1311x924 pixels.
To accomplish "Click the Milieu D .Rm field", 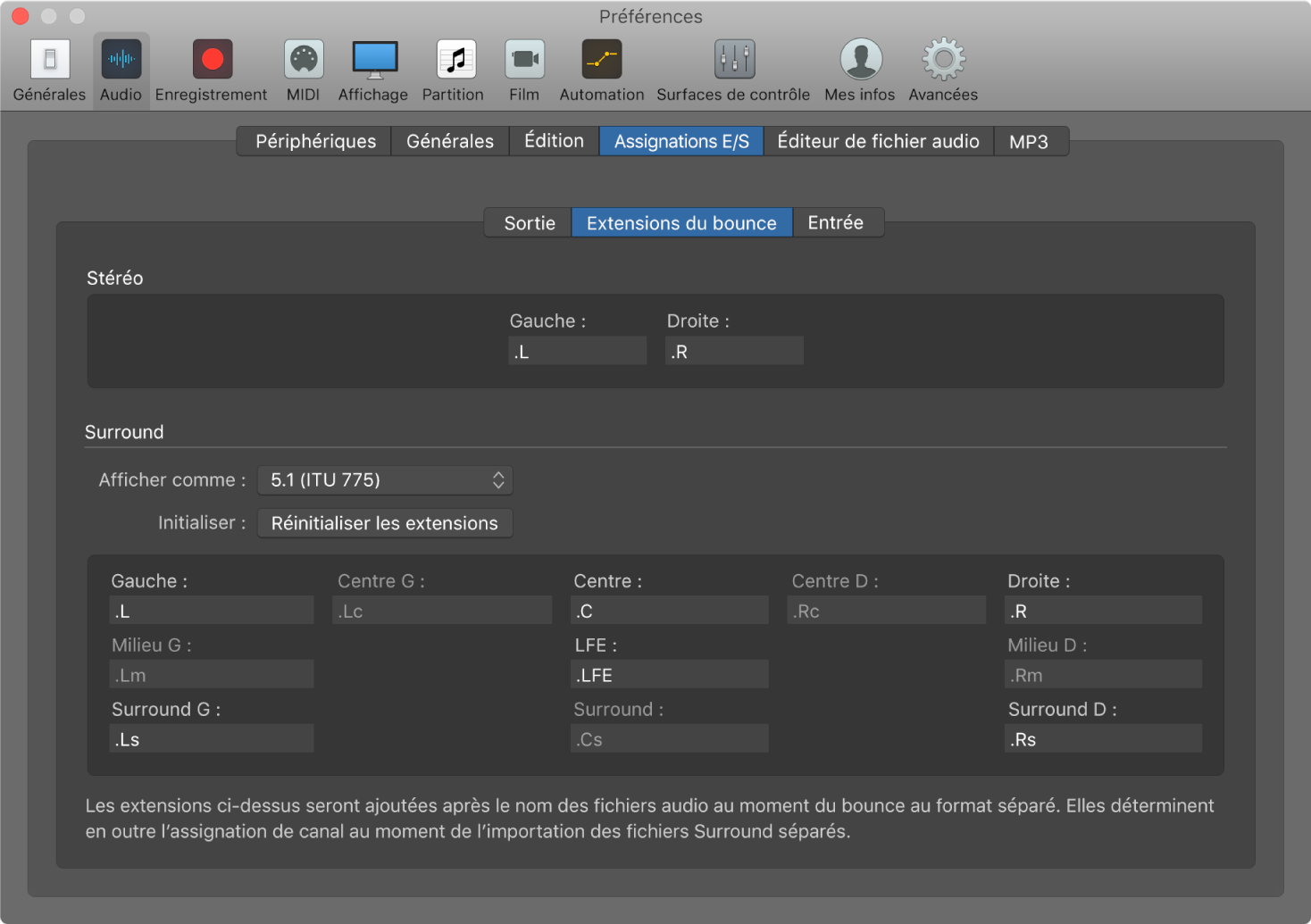I will [x=1104, y=675].
